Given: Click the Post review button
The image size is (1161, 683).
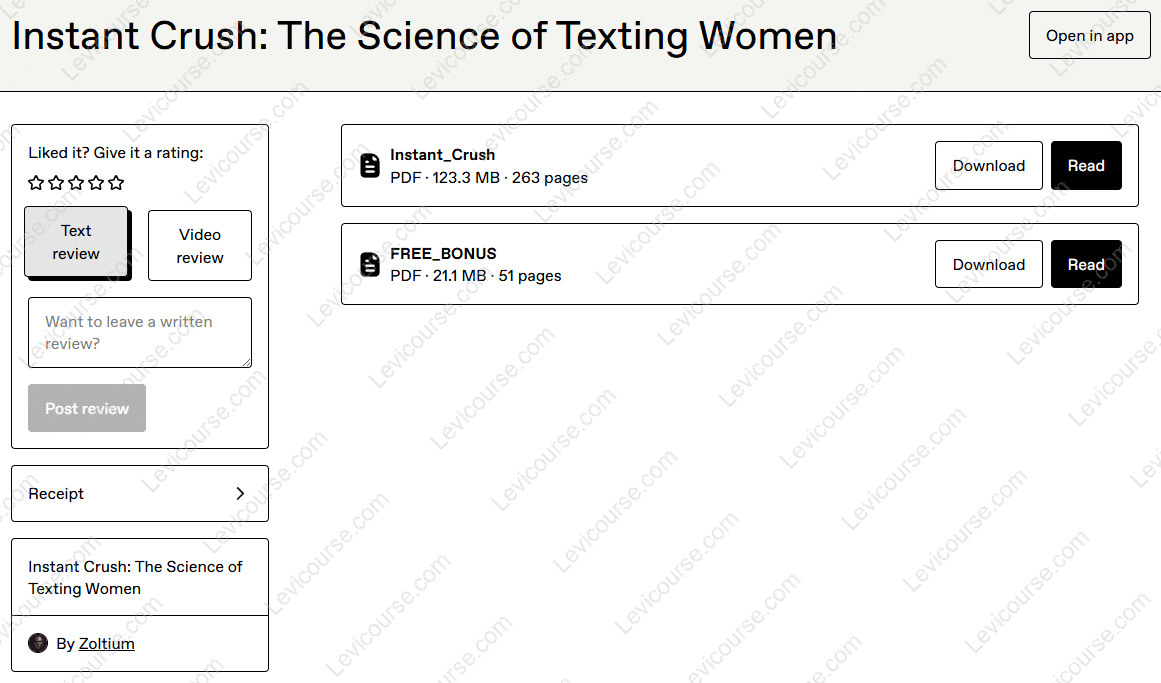Looking at the screenshot, I should [x=87, y=408].
